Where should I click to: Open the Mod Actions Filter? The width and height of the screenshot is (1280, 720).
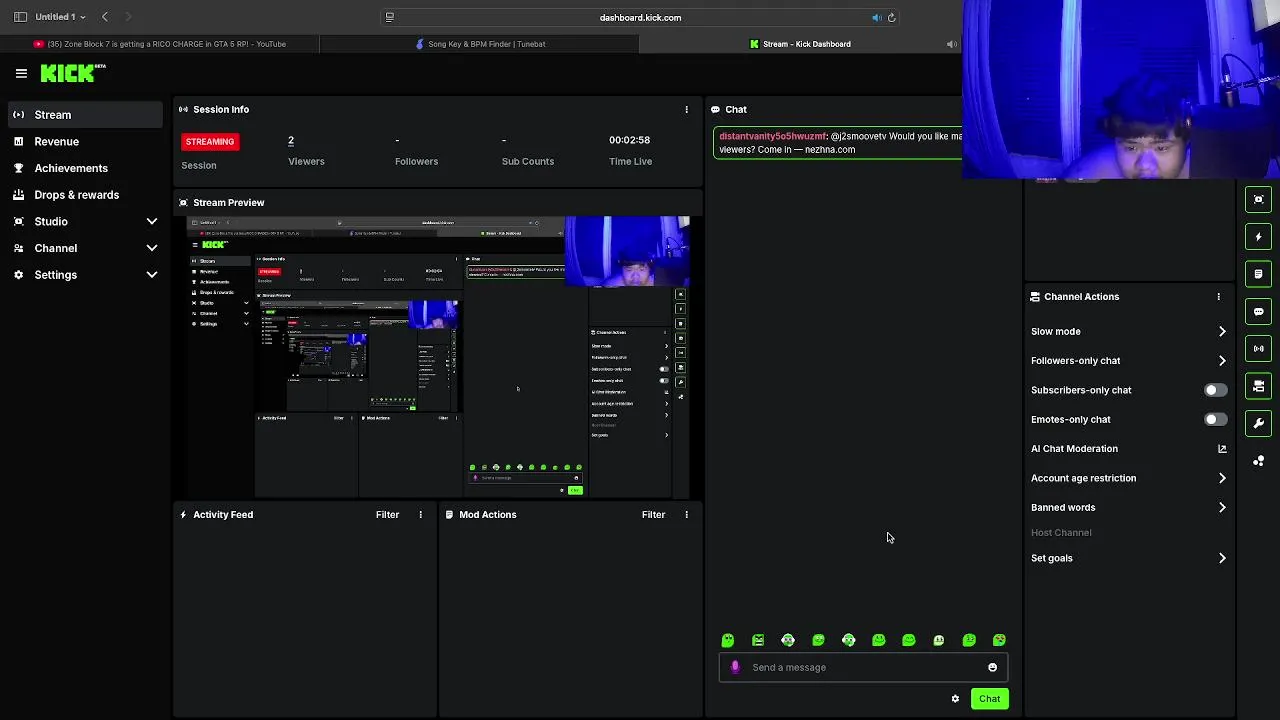653,515
